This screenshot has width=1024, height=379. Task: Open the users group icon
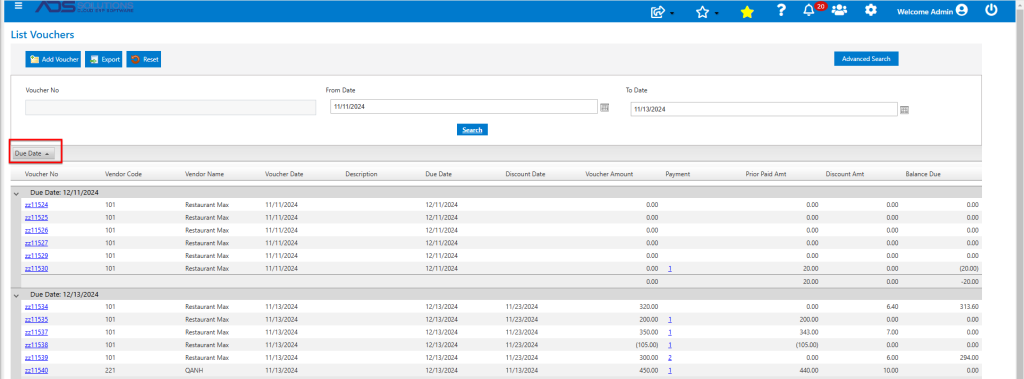click(839, 10)
